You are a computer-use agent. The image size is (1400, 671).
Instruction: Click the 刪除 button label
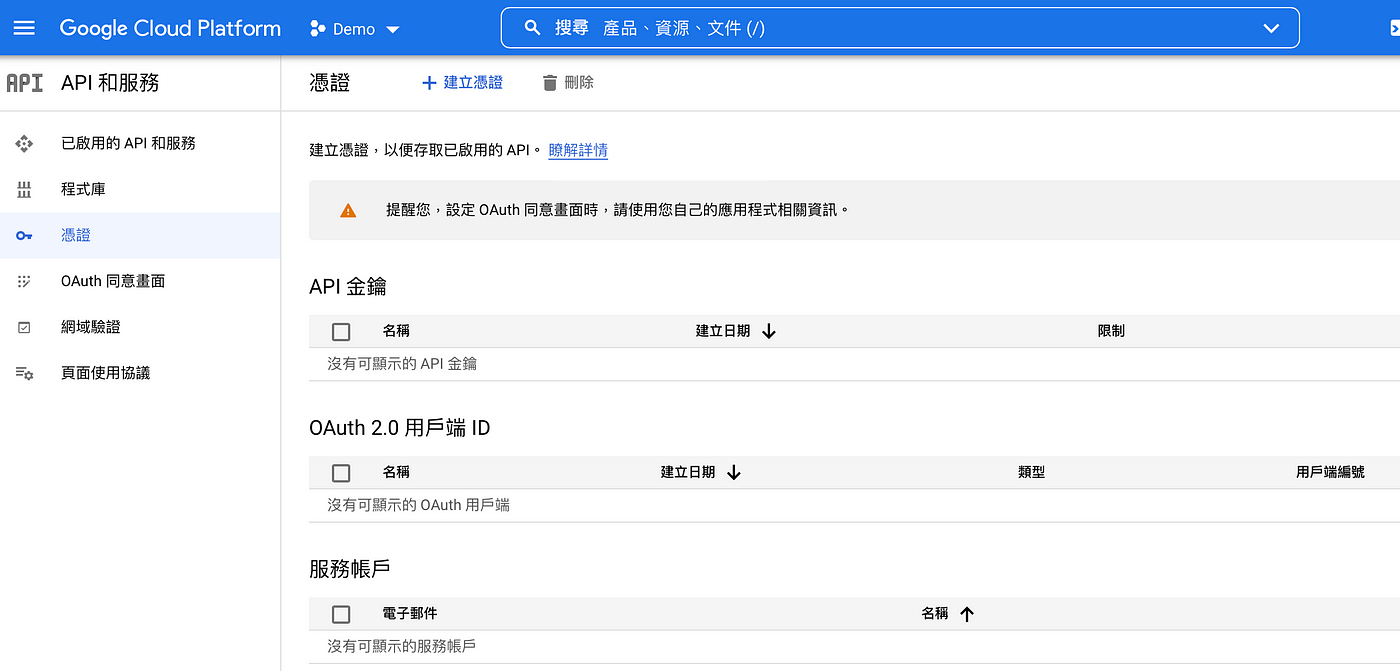pyautogui.click(x=579, y=83)
